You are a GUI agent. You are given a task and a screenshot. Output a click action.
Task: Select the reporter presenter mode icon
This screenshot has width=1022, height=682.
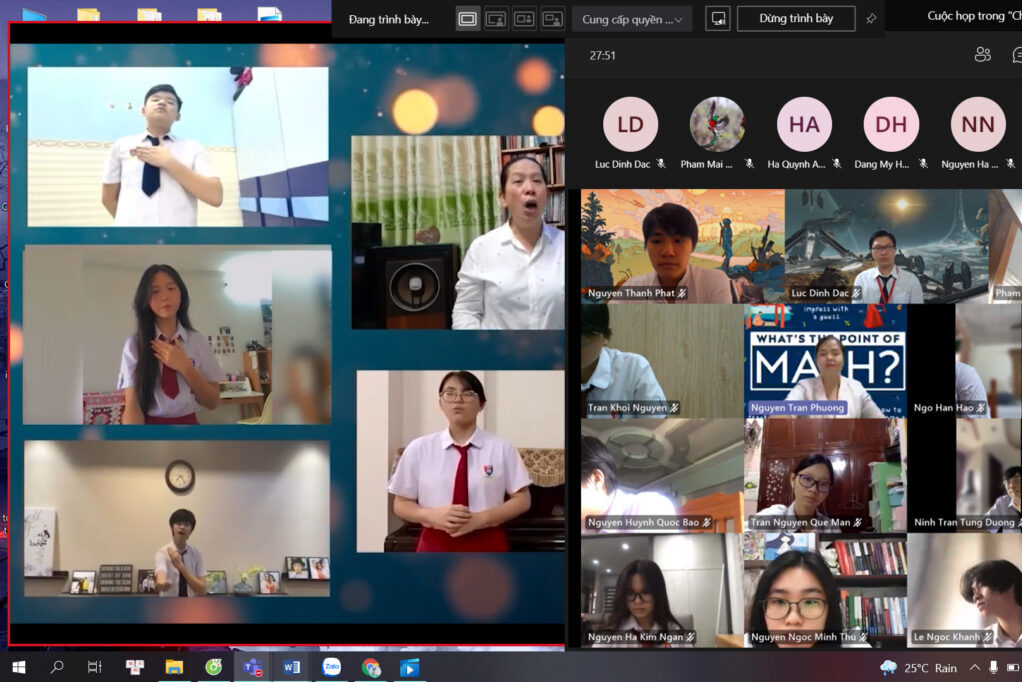(553, 19)
